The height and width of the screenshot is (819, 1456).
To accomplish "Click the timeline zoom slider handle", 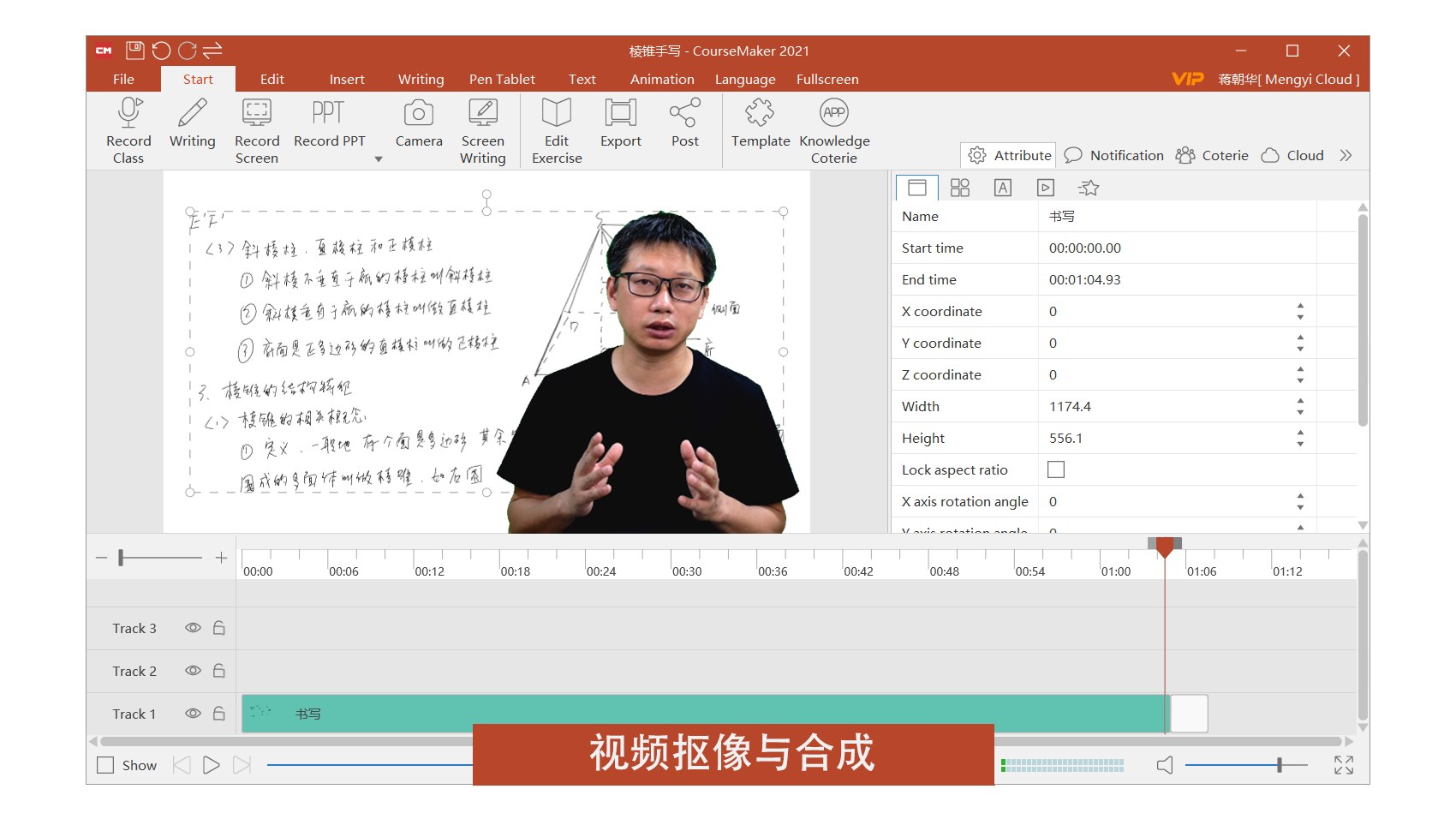I will click(121, 558).
